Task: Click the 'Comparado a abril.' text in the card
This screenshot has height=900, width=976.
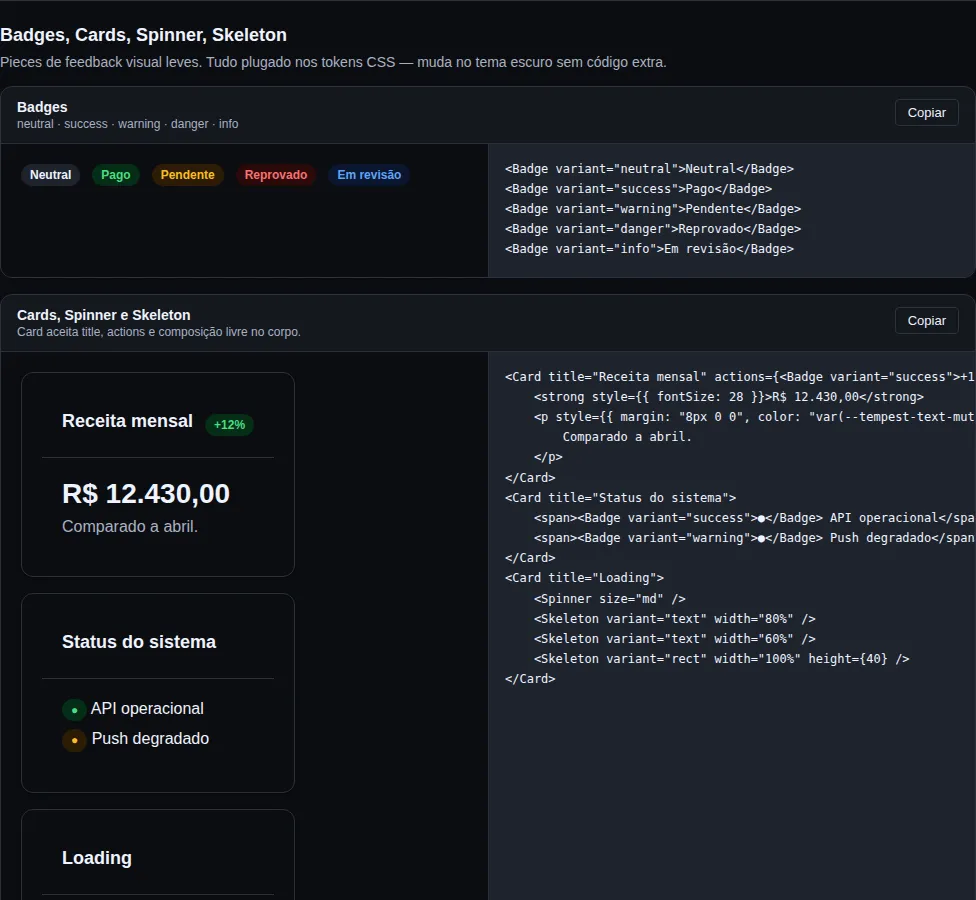Action: [x=130, y=527]
